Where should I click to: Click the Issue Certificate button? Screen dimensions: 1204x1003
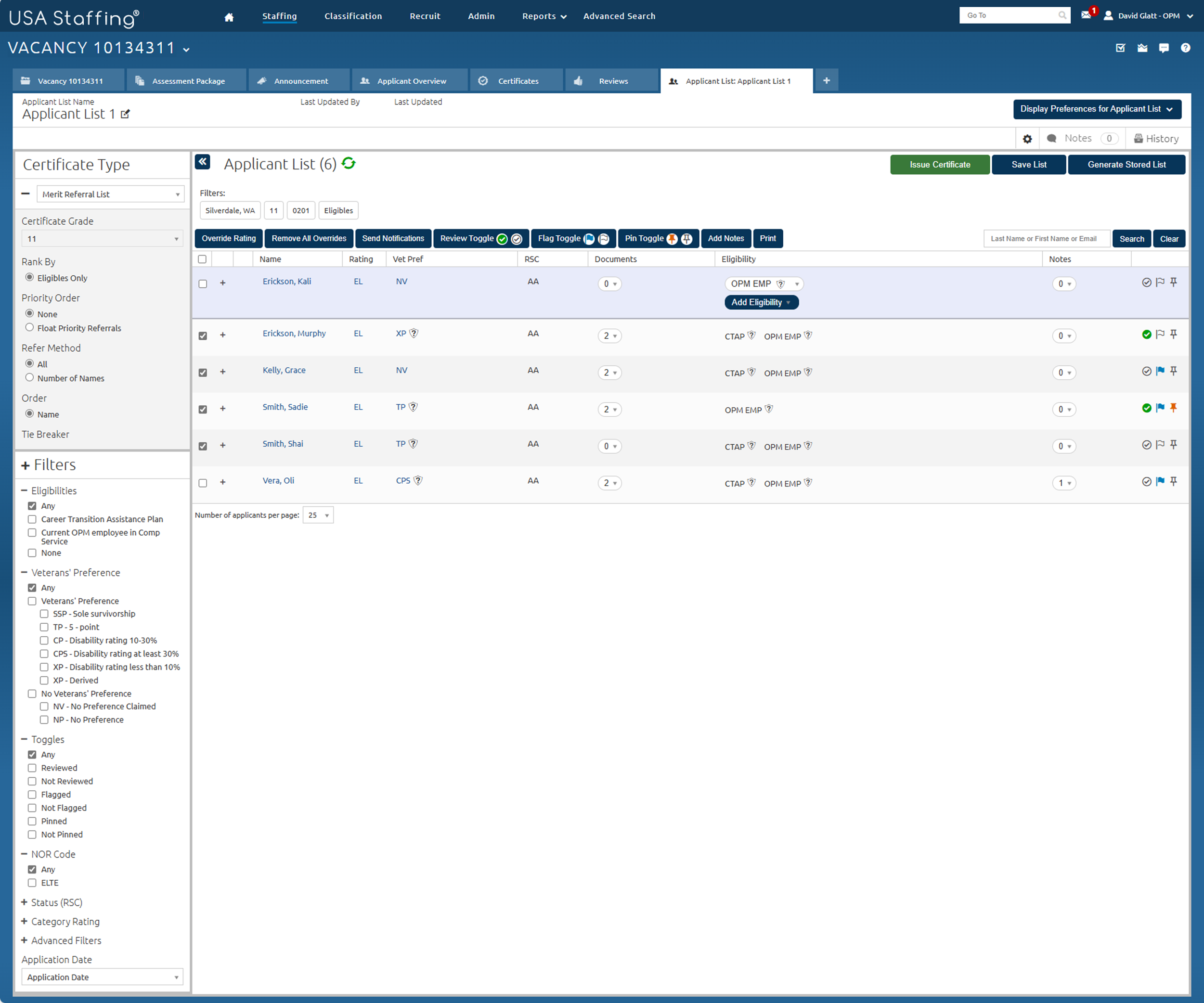click(940, 165)
